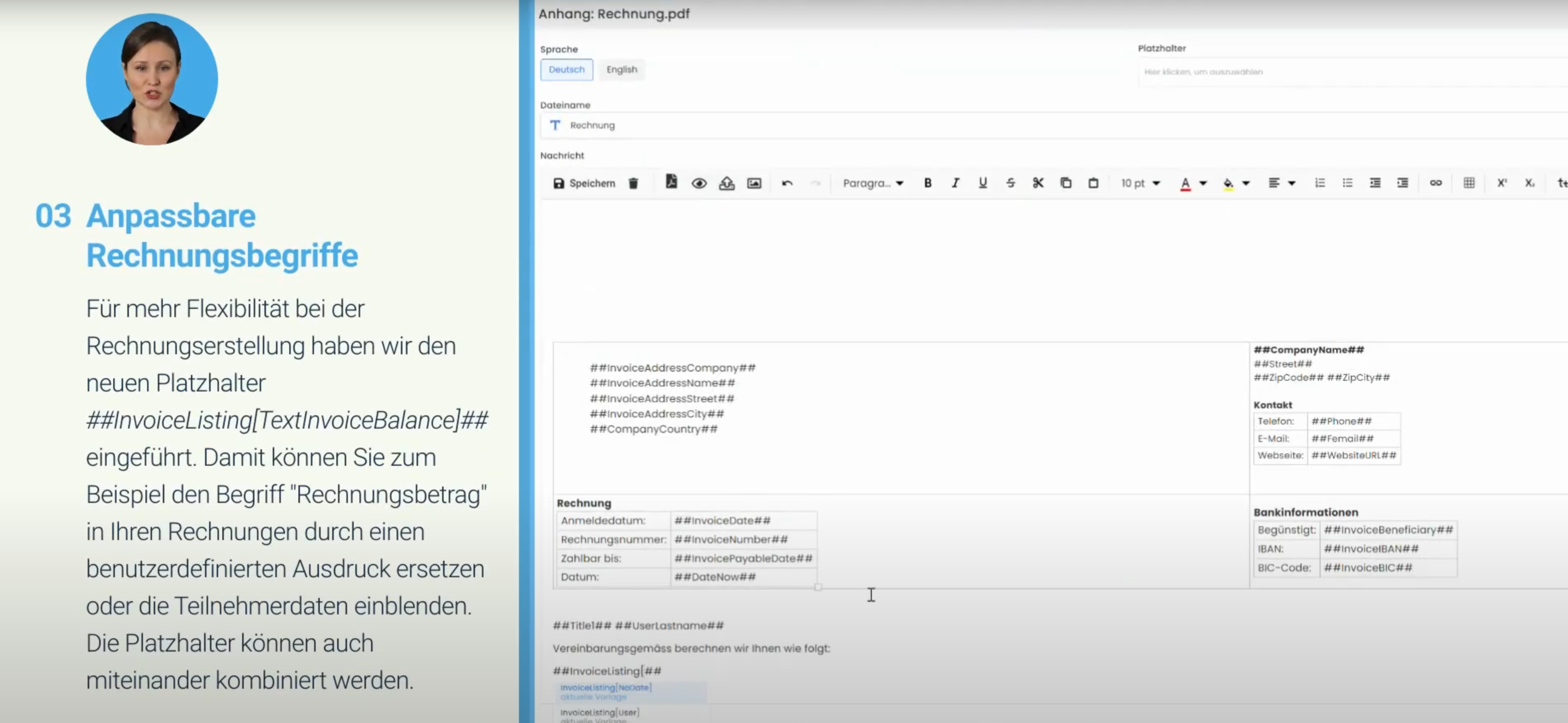The height and width of the screenshot is (723, 1568).
Task: Click the presenter avatar thumbnail
Action: point(152,79)
